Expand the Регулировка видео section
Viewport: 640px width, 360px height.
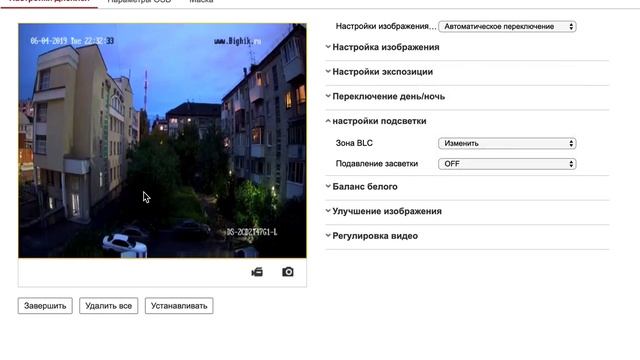(375, 236)
